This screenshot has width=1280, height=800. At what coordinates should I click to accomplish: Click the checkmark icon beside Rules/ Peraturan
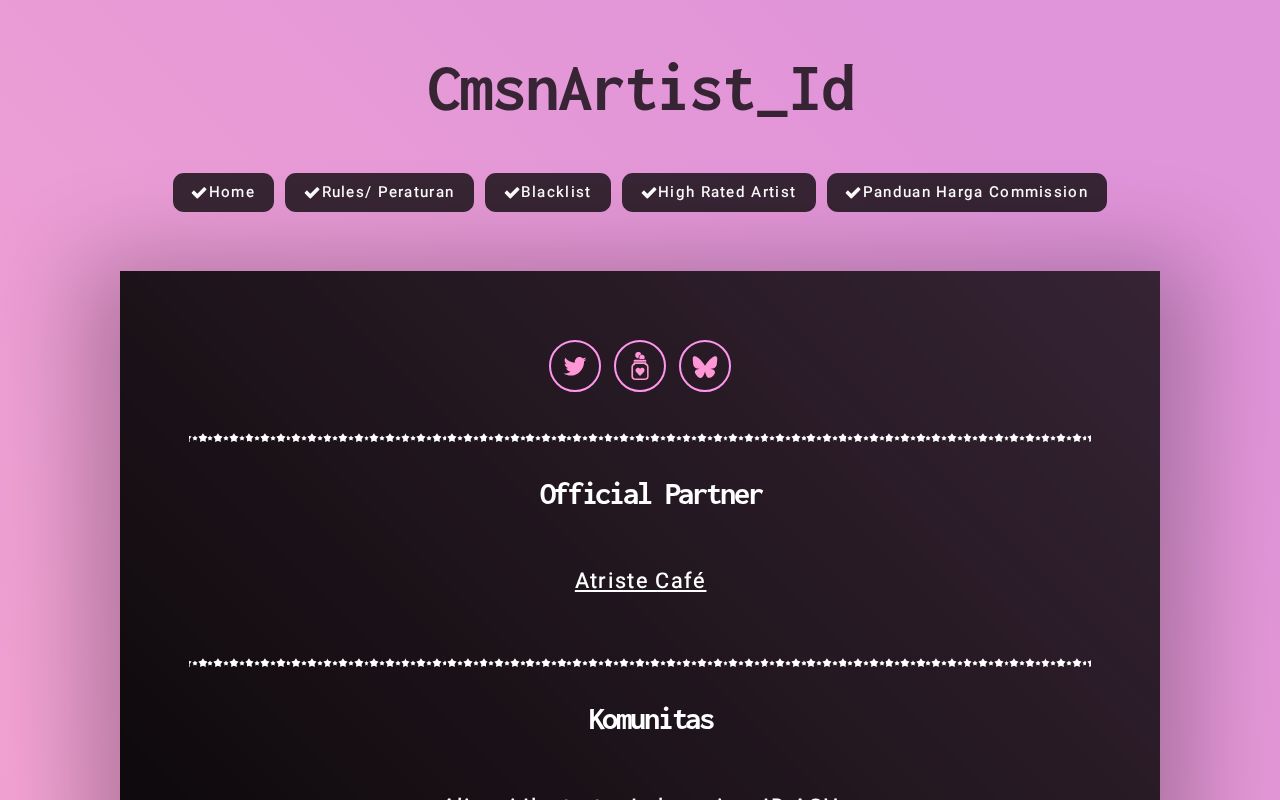coord(312,192)
